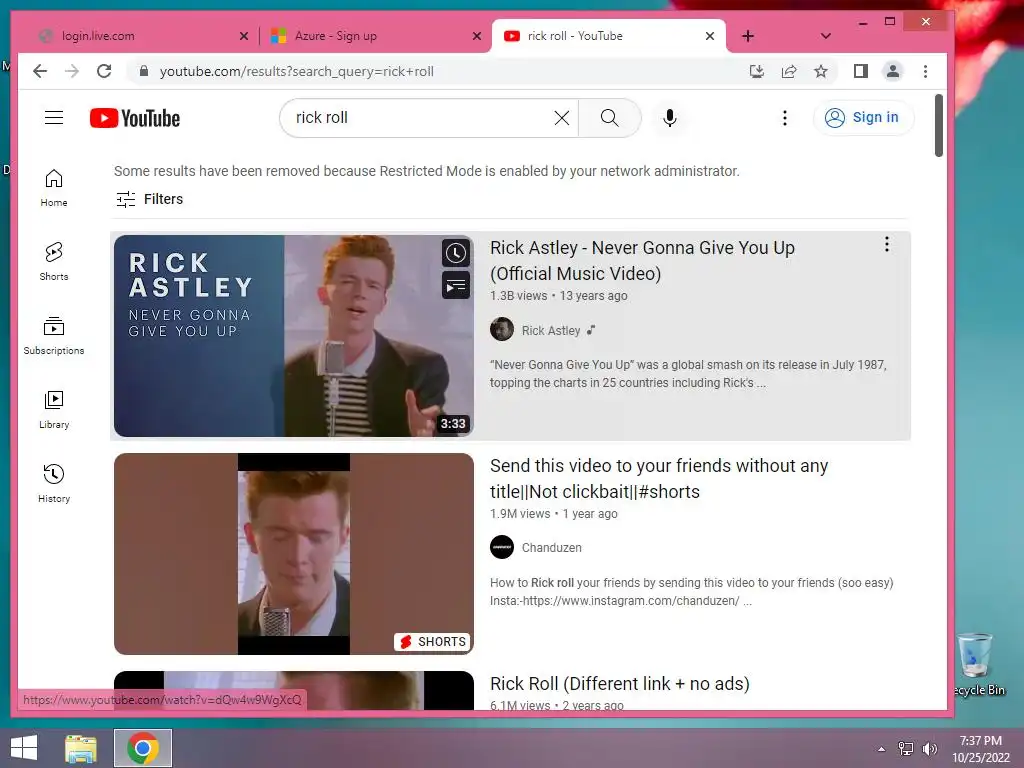Go back with browser back arrow
Image resolution: width=1024 pixels, height=768 pixels.
tap(40, 71)
